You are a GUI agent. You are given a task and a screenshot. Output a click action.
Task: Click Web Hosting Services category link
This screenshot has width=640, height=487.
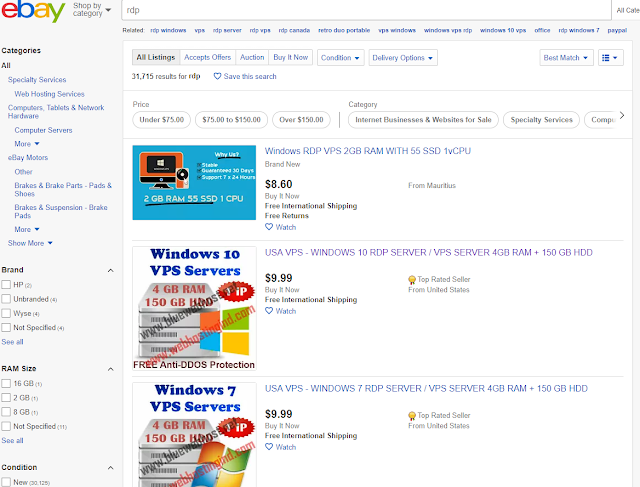click(49, 94)
